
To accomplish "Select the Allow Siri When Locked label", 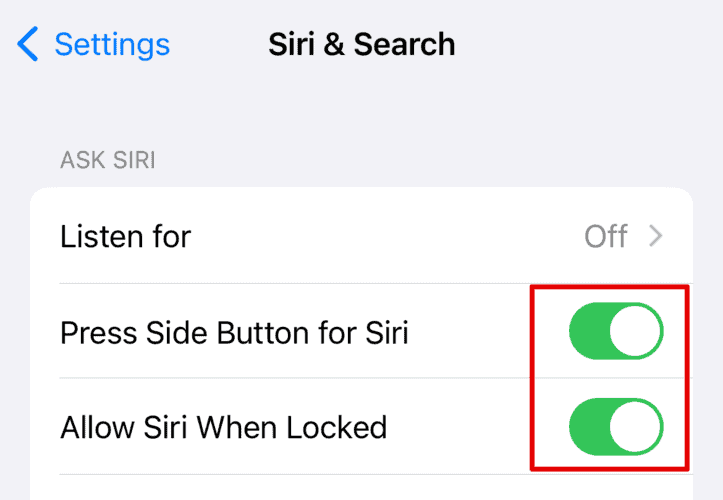I will pos(223,428).
